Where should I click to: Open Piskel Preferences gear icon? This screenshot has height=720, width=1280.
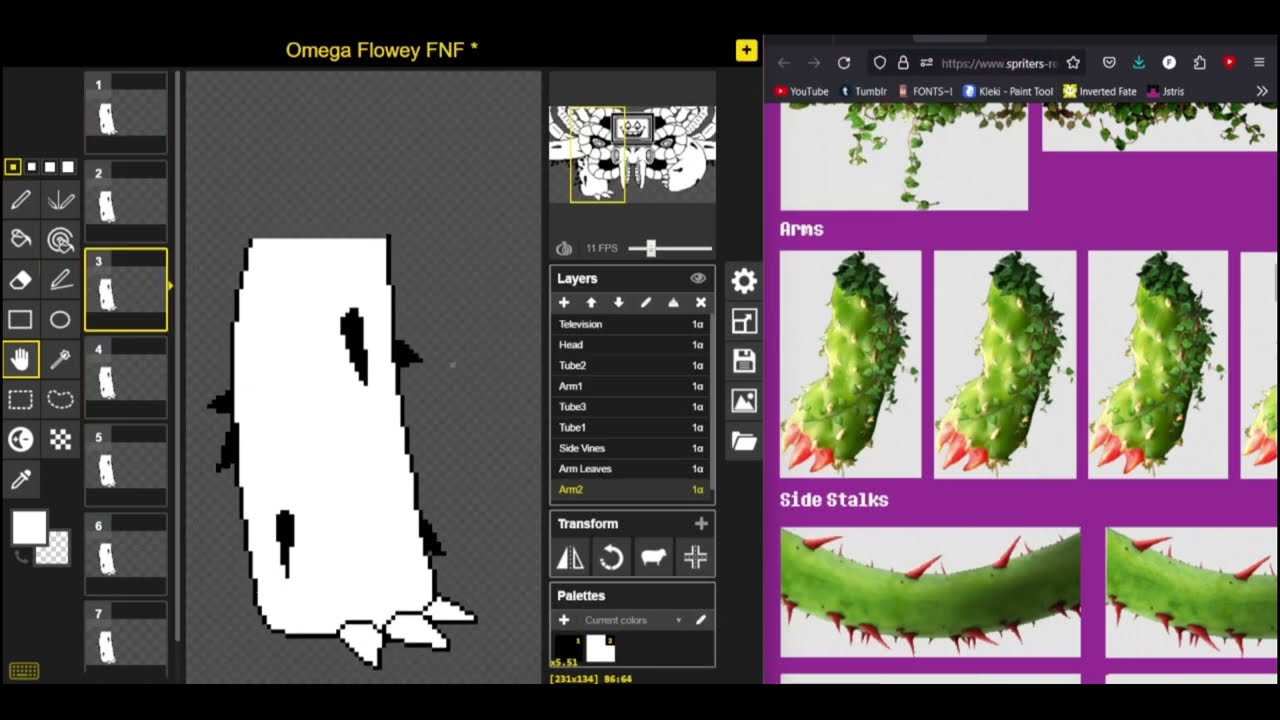(744, 281)
